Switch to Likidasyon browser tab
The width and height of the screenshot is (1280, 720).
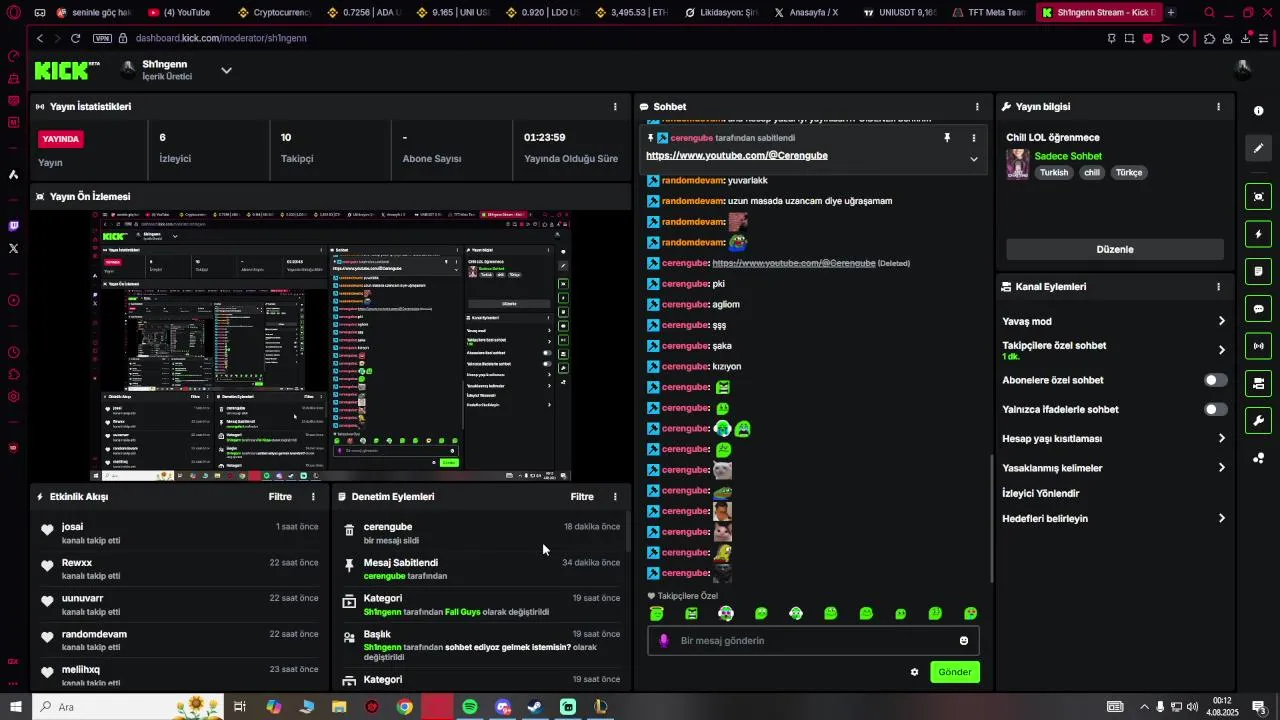719,12
